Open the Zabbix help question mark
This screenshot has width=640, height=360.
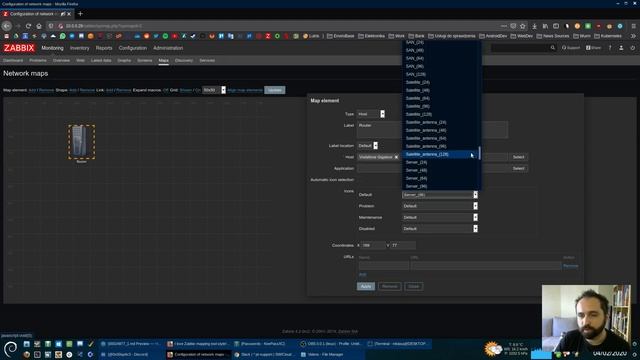[x=610, y=48]
